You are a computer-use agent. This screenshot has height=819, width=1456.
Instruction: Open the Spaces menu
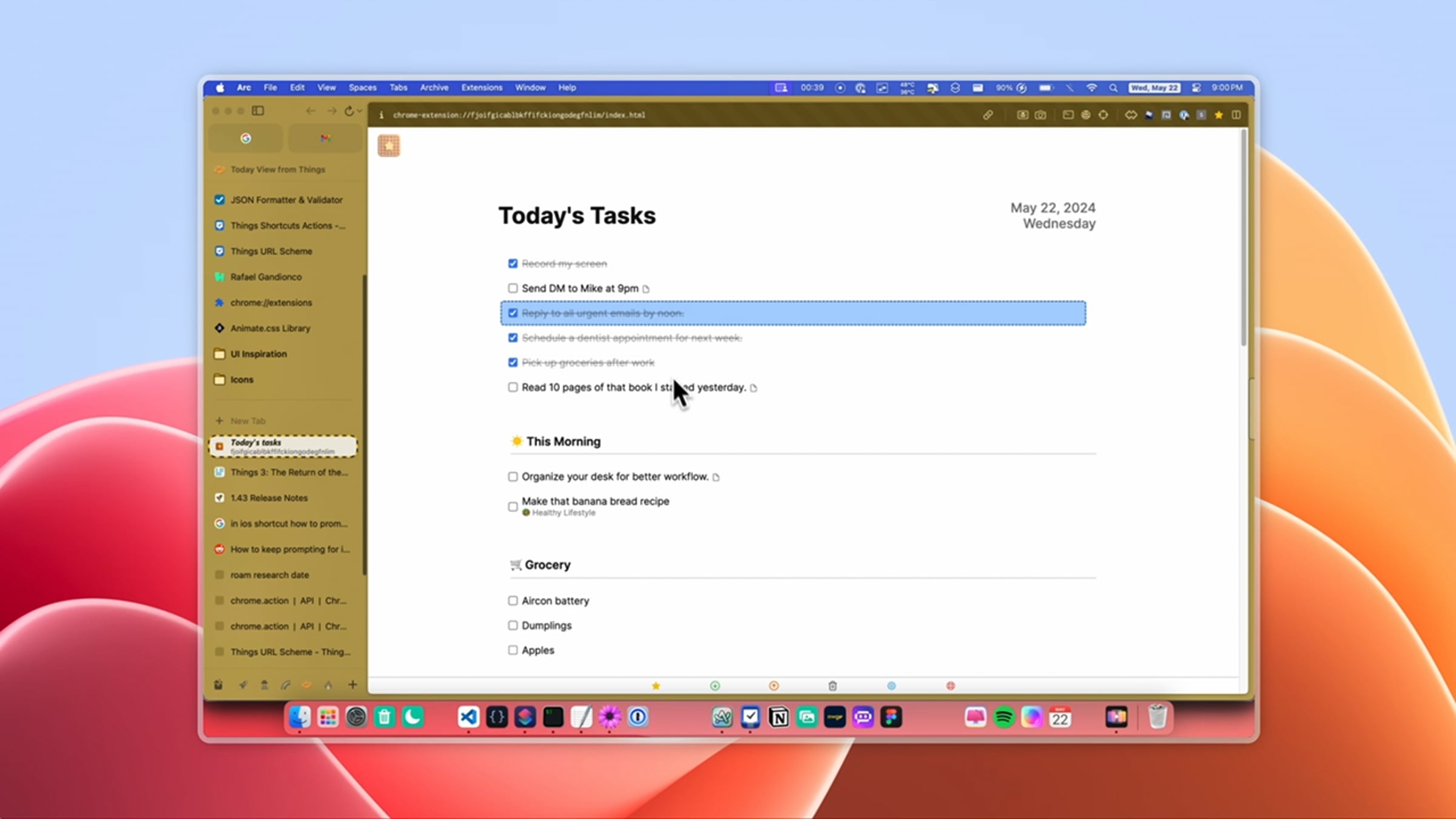362,87
